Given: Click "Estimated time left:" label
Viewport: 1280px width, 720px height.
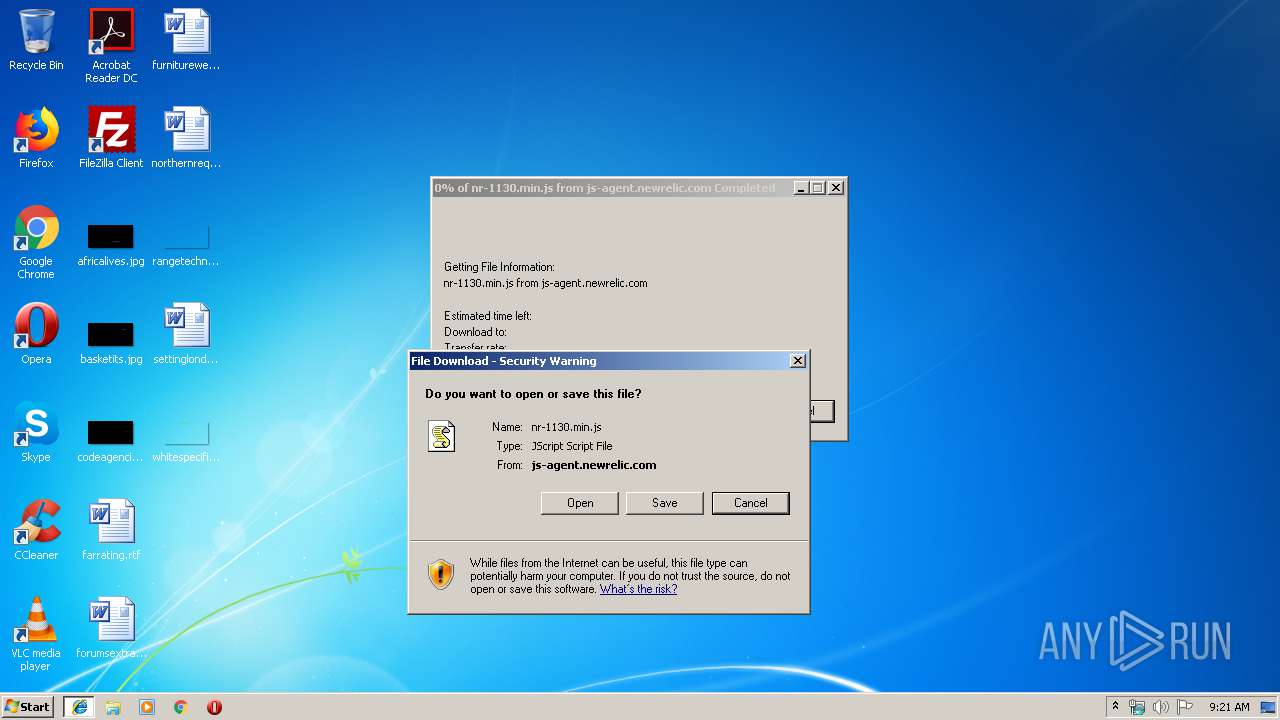Looking at the screenshot, I should (x=488, y=316).
